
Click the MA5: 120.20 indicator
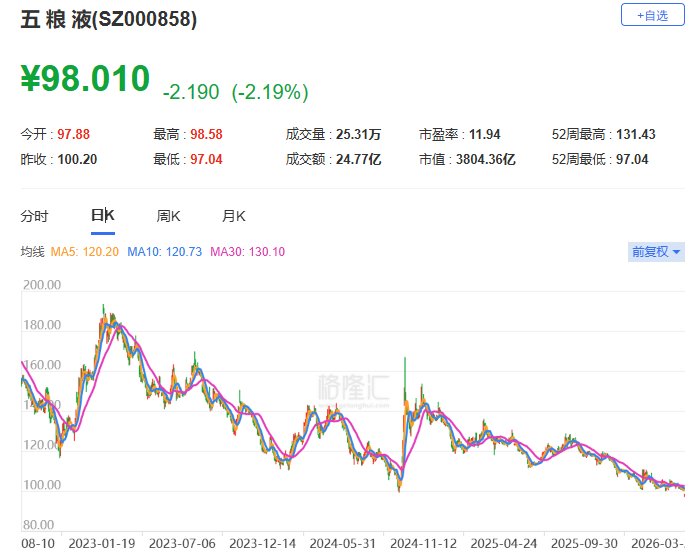85,252
